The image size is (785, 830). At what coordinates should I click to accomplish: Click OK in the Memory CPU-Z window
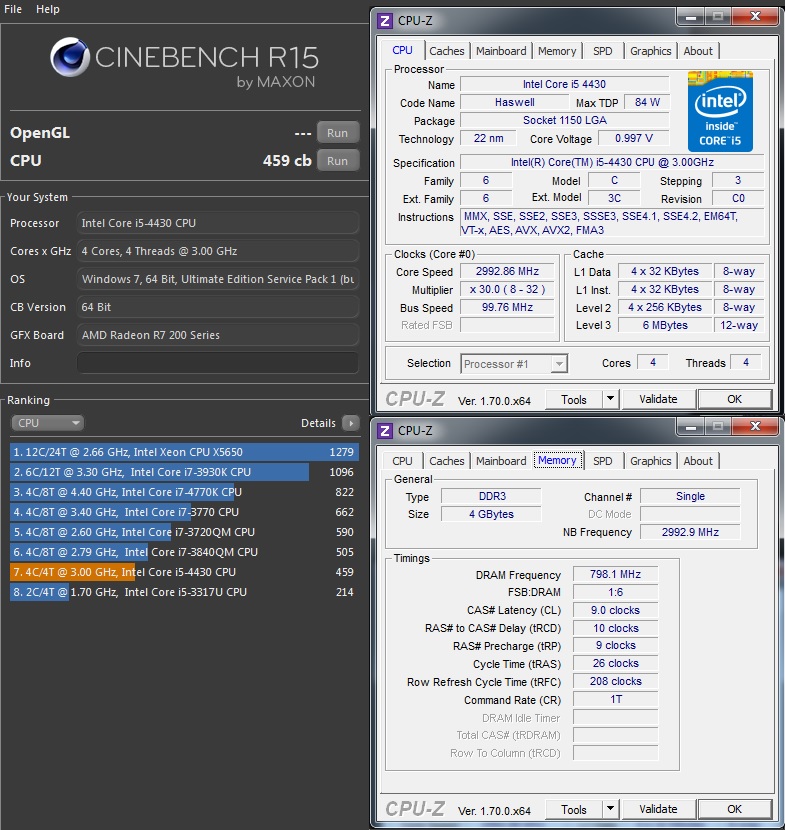pos(734,809)
